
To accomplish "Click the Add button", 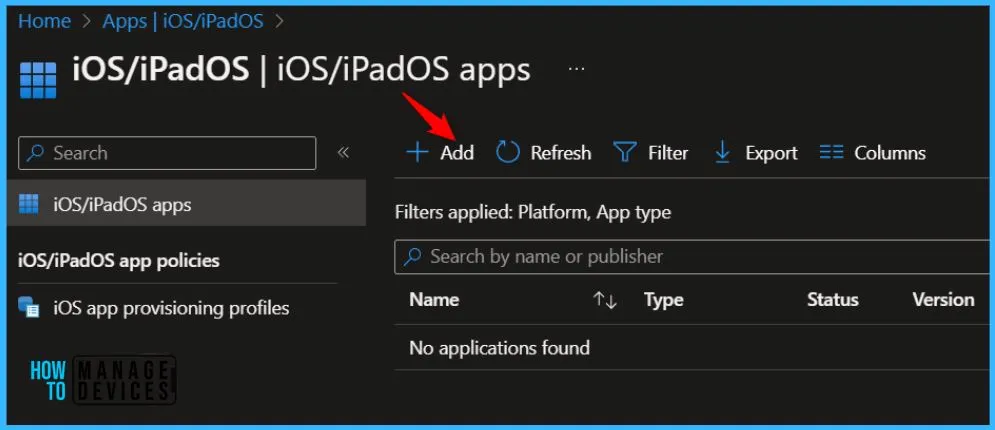I will 440,153.
